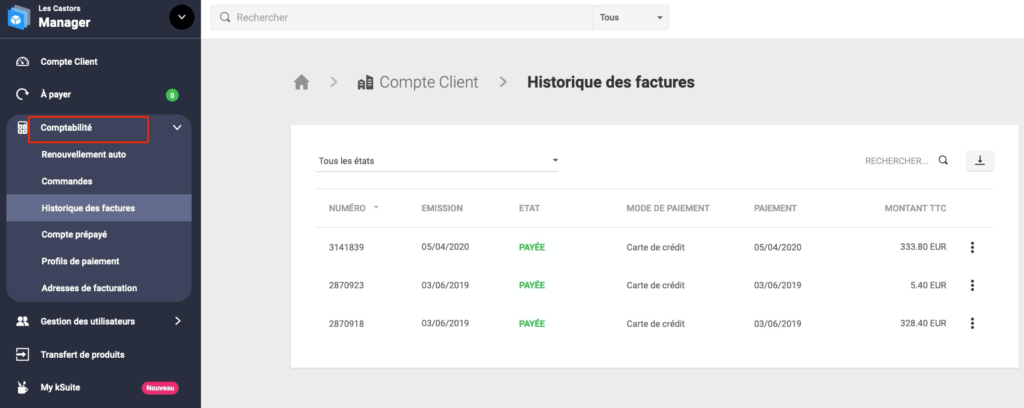Click PAYÉE status of invoice 3141839

tap(532, 247)
